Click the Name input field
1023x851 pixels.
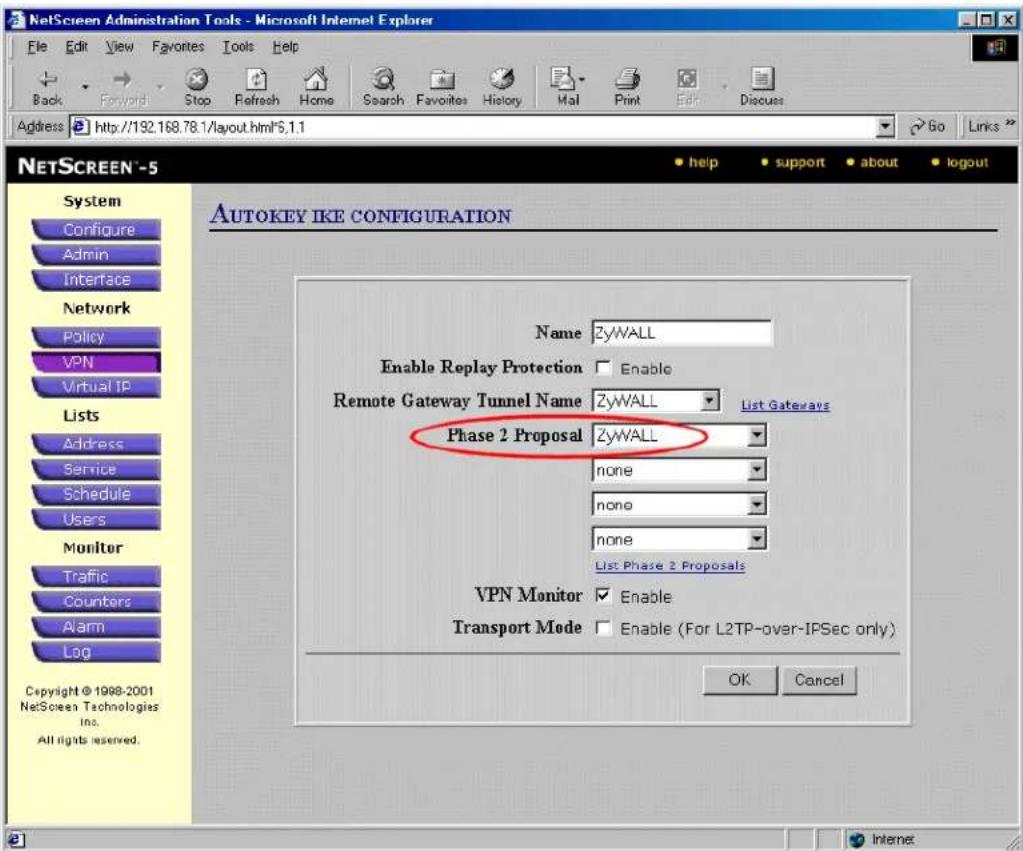coord(681,332)
